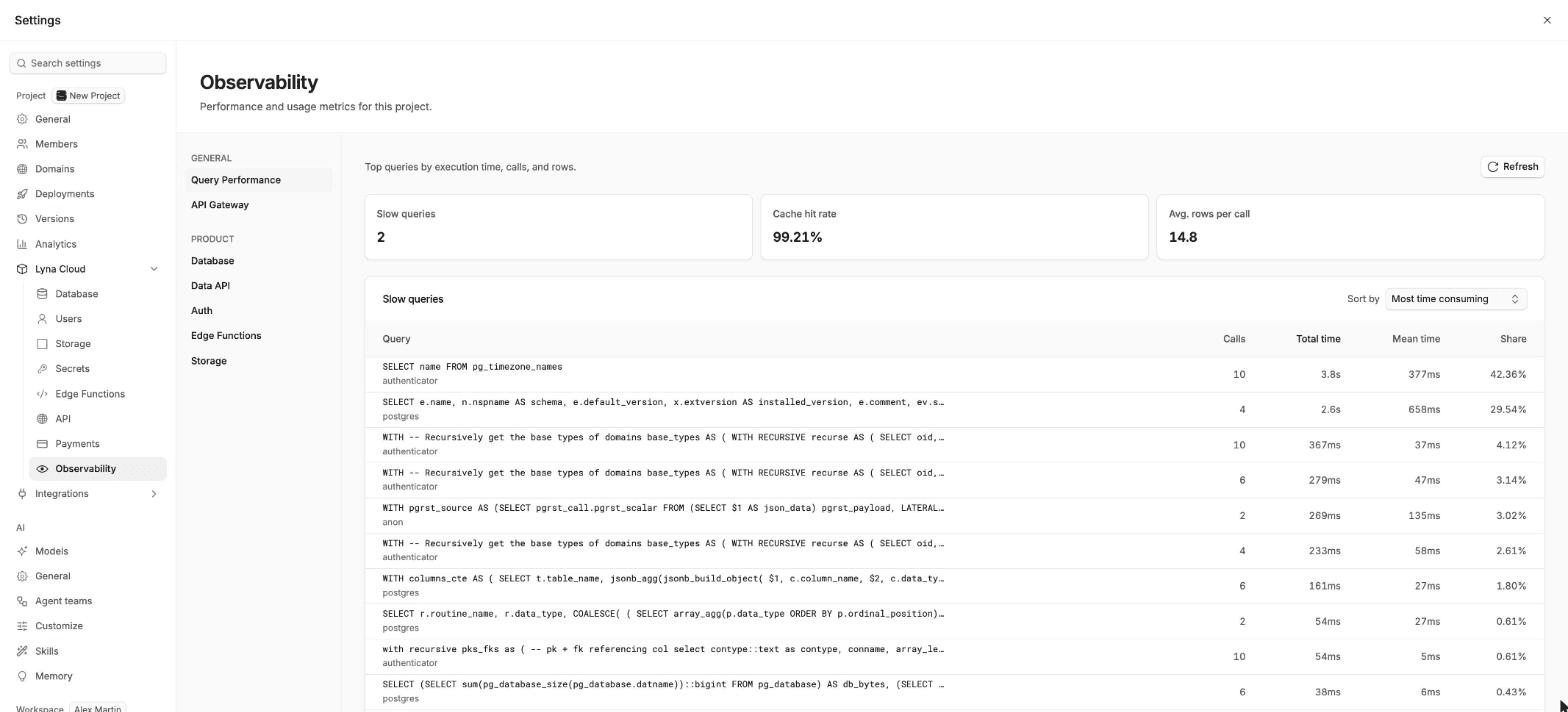Click the API globe icon
This screenshot has width=1568, height=712.
(42, 419)
